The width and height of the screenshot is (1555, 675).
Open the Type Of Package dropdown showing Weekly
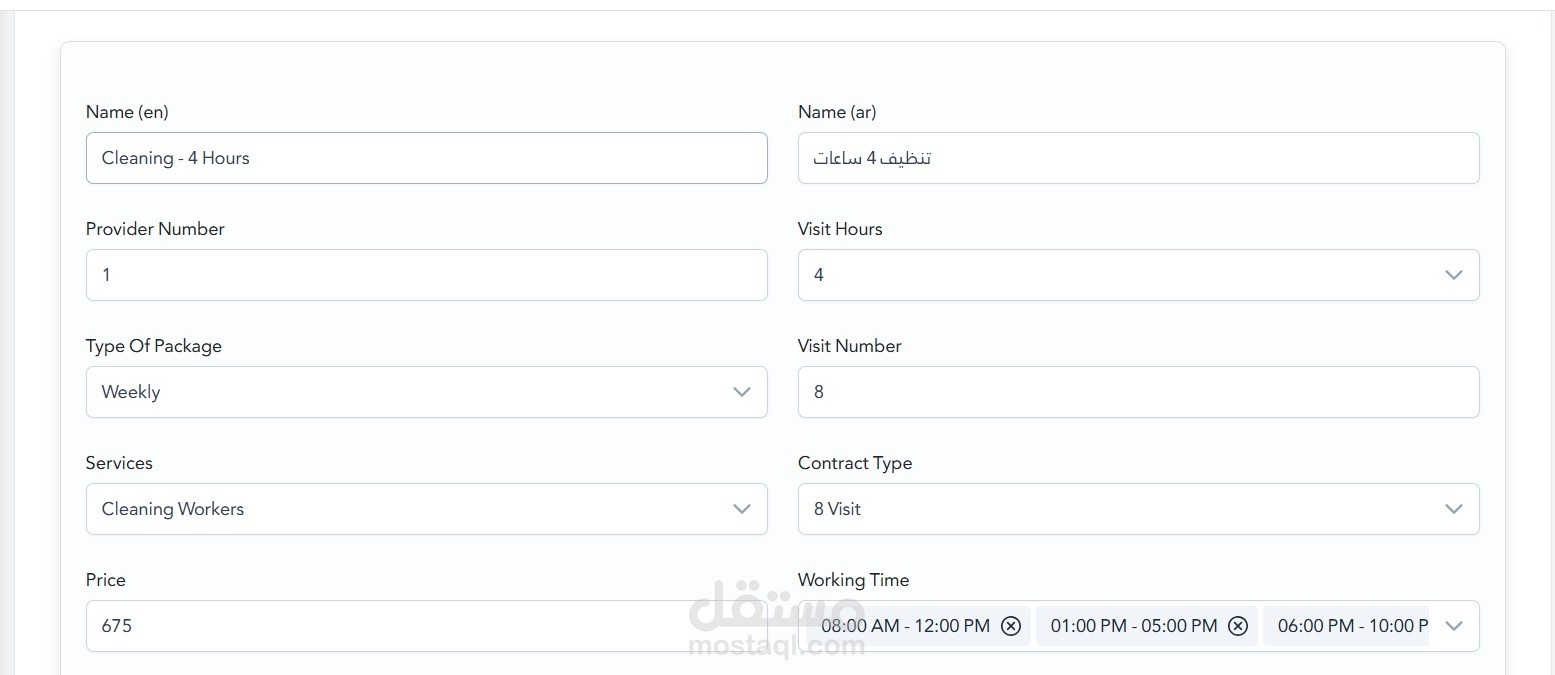[426, 392]
